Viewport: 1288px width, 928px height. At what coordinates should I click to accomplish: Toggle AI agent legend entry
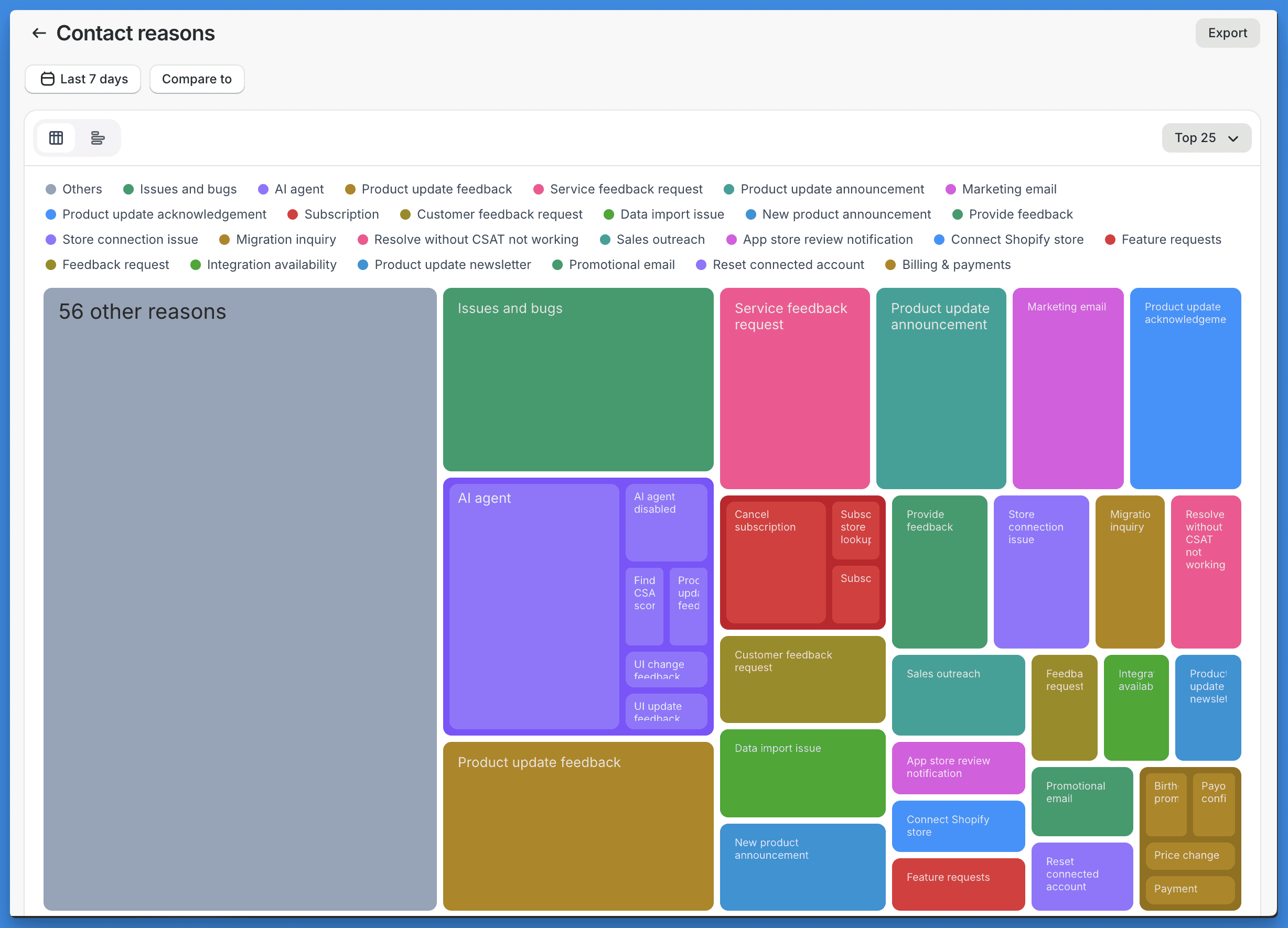(x=299, y=190)
